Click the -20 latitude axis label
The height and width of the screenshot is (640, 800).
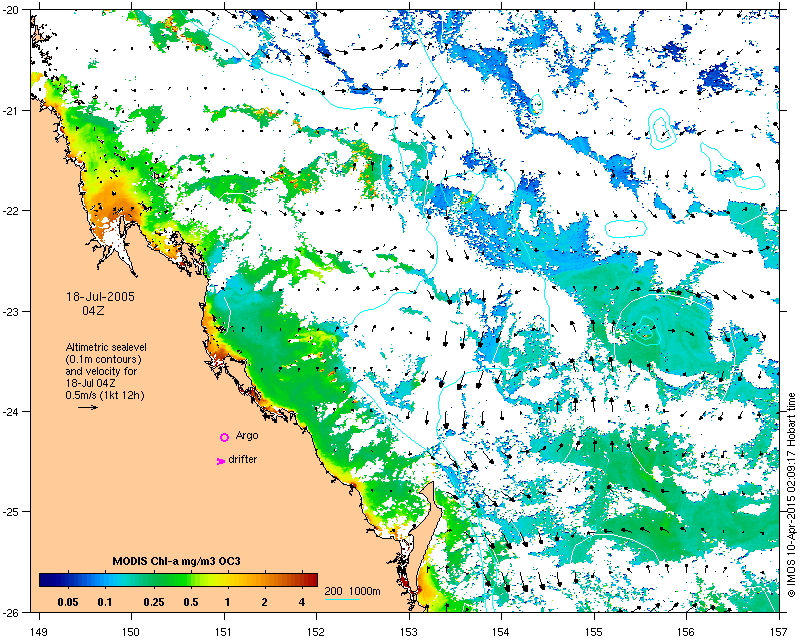[11, 10]
